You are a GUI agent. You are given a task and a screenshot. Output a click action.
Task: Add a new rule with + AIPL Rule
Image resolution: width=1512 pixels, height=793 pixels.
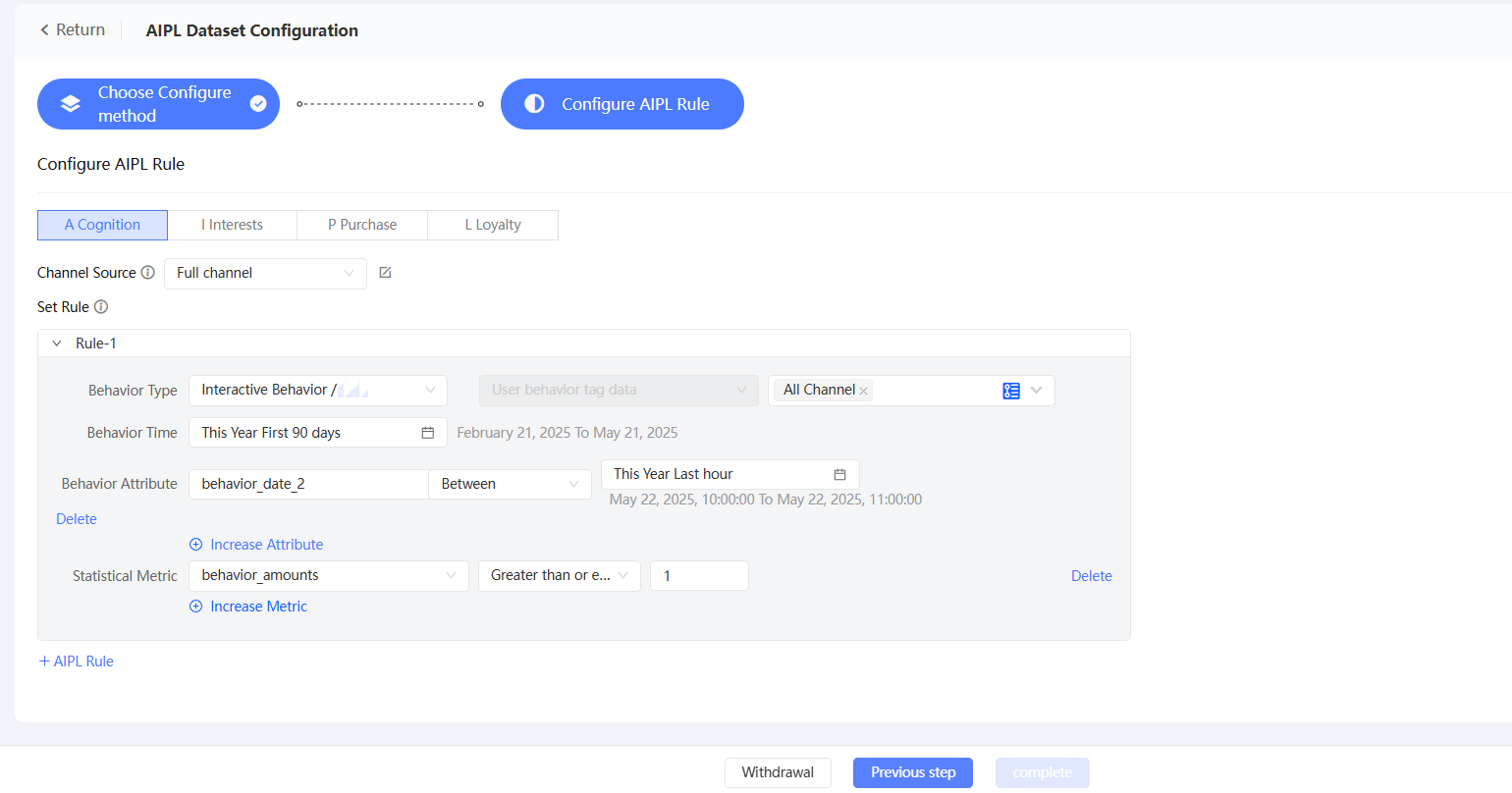(x=76, y=661)
